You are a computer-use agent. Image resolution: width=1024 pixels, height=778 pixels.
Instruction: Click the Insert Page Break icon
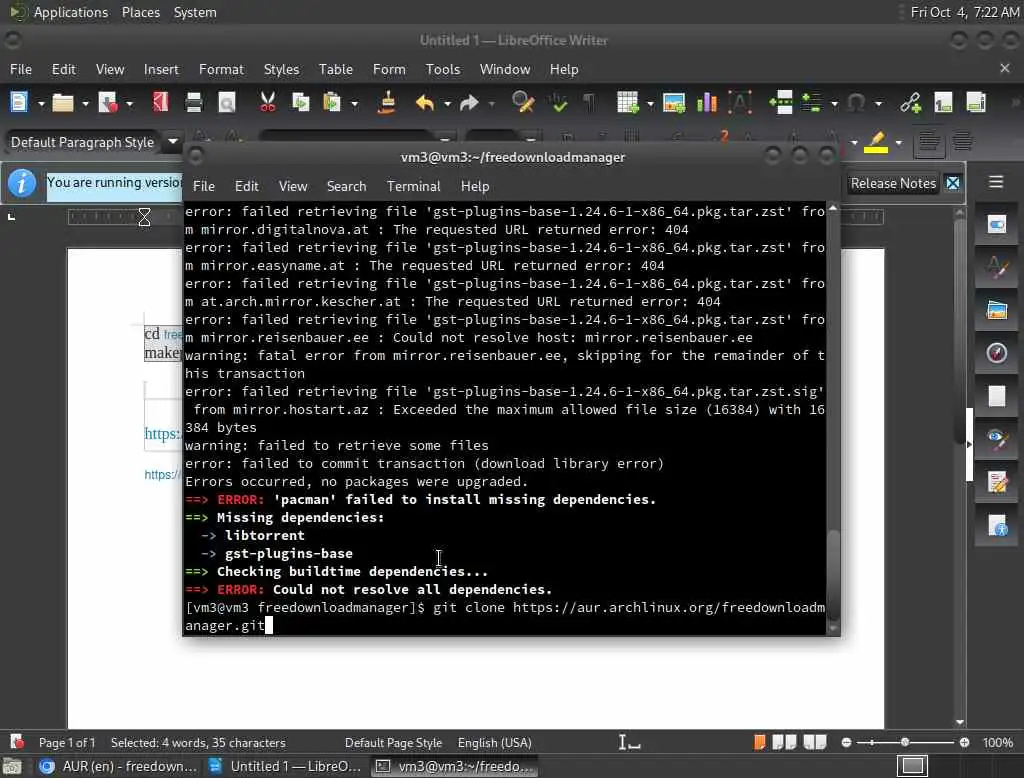point(780,103)
